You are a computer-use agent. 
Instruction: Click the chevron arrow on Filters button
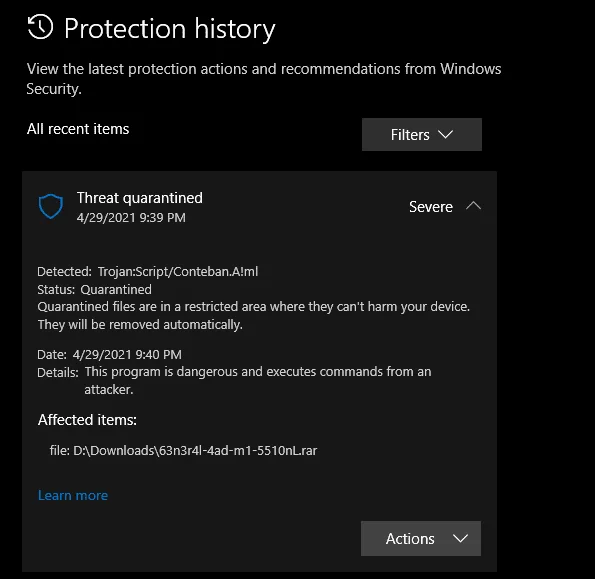(445, 134)
